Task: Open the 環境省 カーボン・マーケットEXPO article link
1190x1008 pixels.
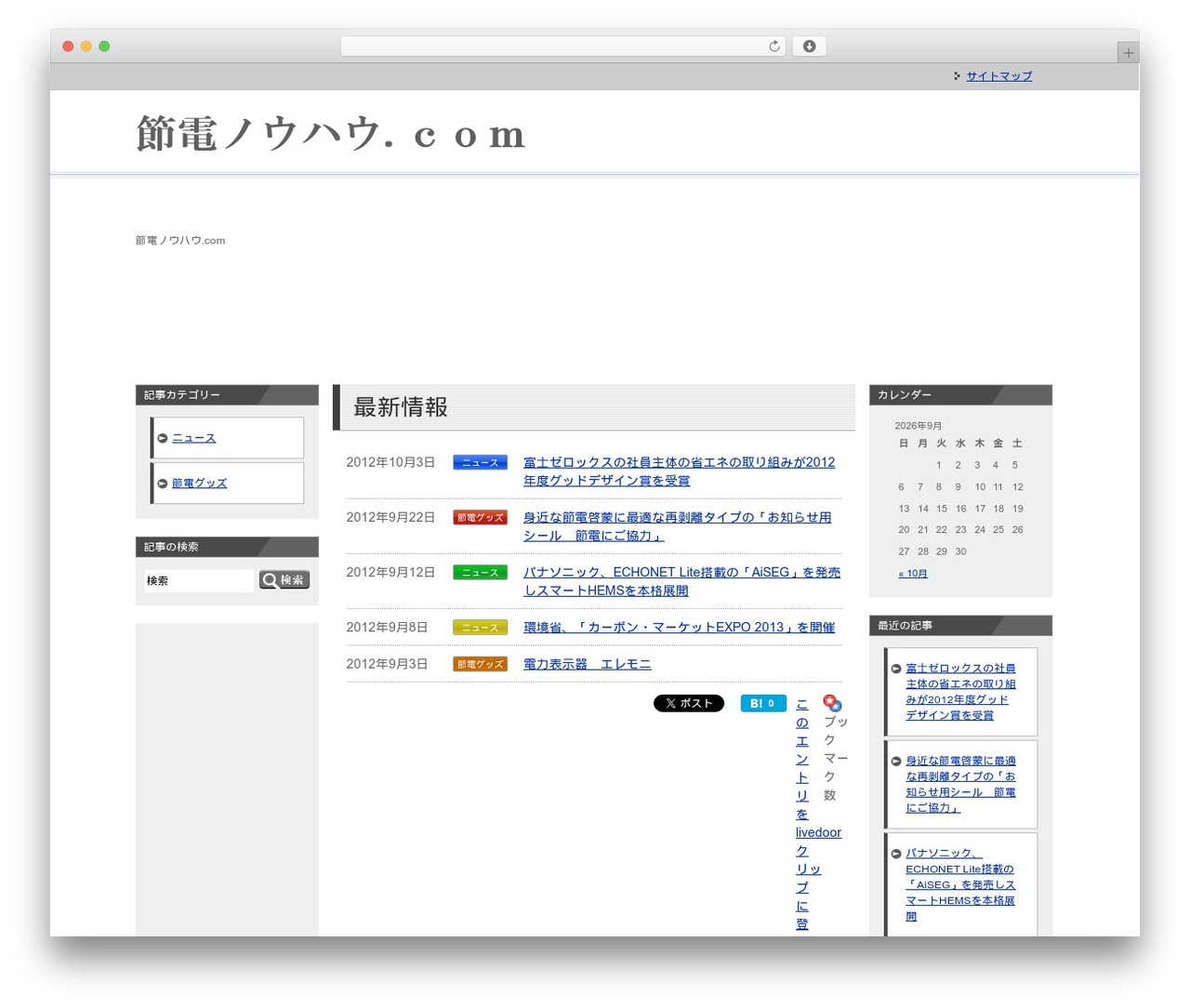Action: coord(679,628)
